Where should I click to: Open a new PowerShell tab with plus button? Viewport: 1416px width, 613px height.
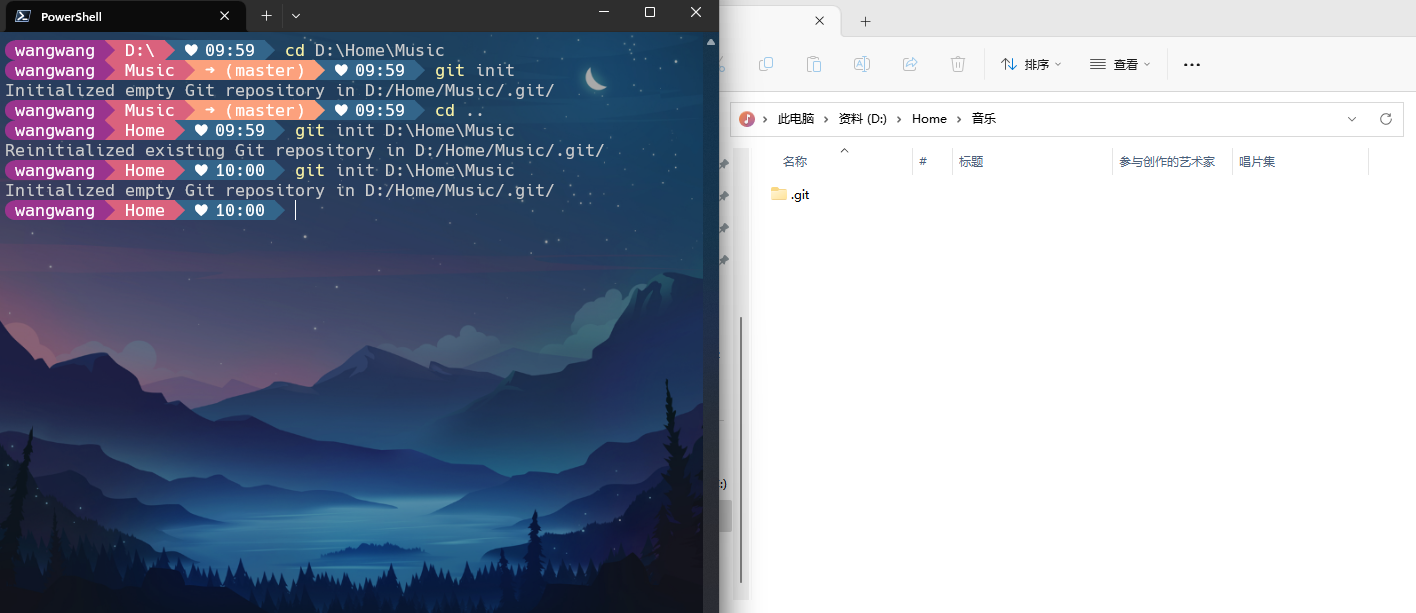tap(266, 16)
